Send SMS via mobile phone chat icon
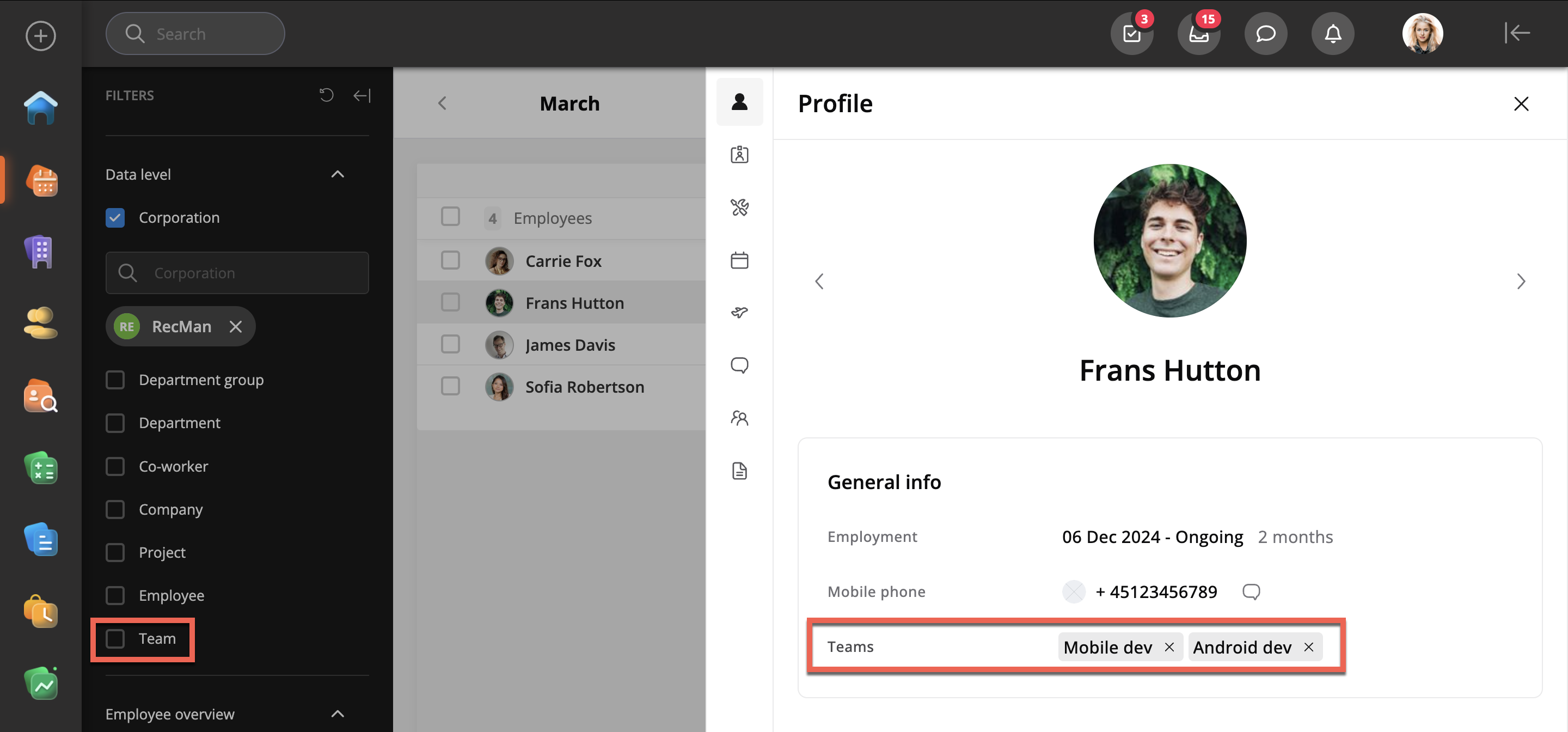This screenshot has height=732, width=1568. 1251,591
